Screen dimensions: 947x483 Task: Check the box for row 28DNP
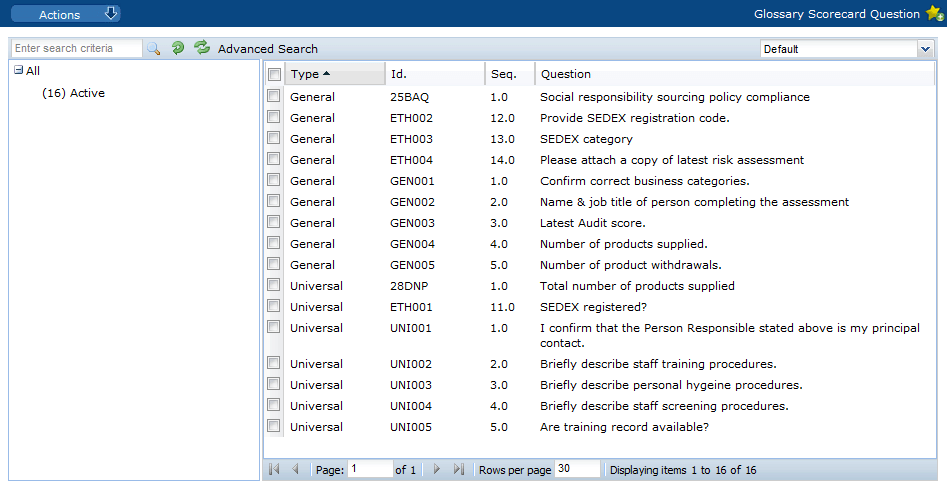tap(274, 284)
